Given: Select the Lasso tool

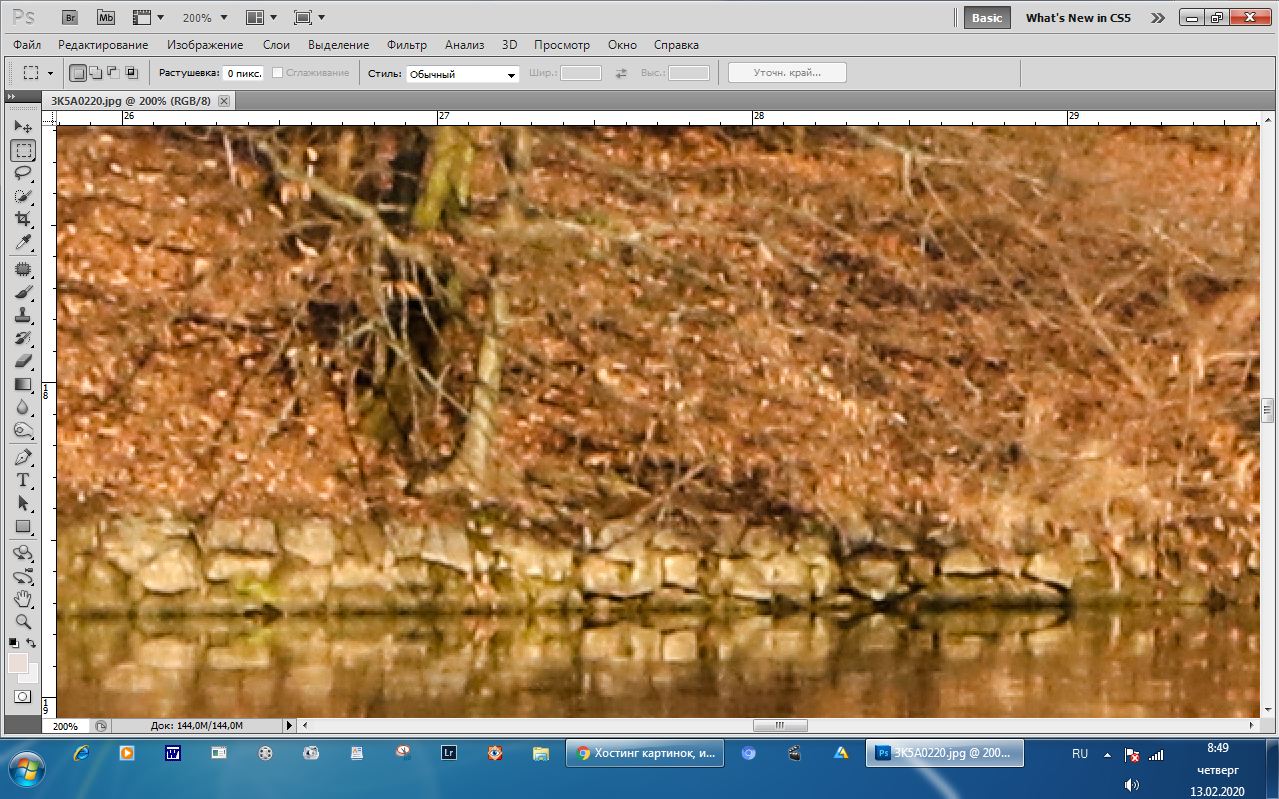Looking at the screenshot, I should (x=23, y=173).
